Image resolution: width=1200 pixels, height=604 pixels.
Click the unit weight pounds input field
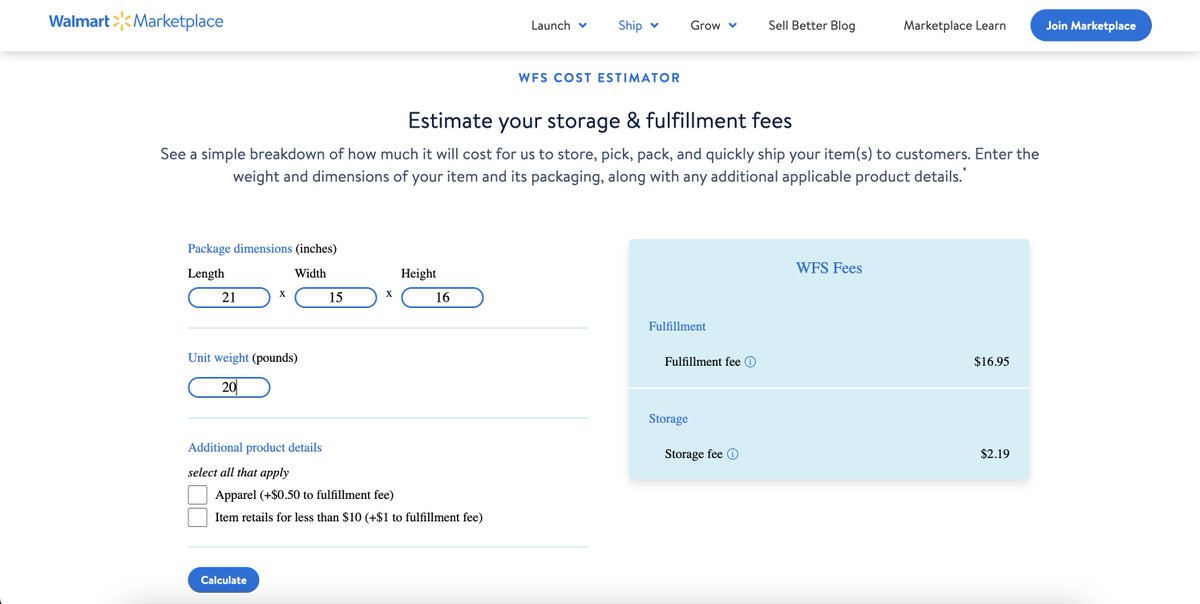[229, 386]
